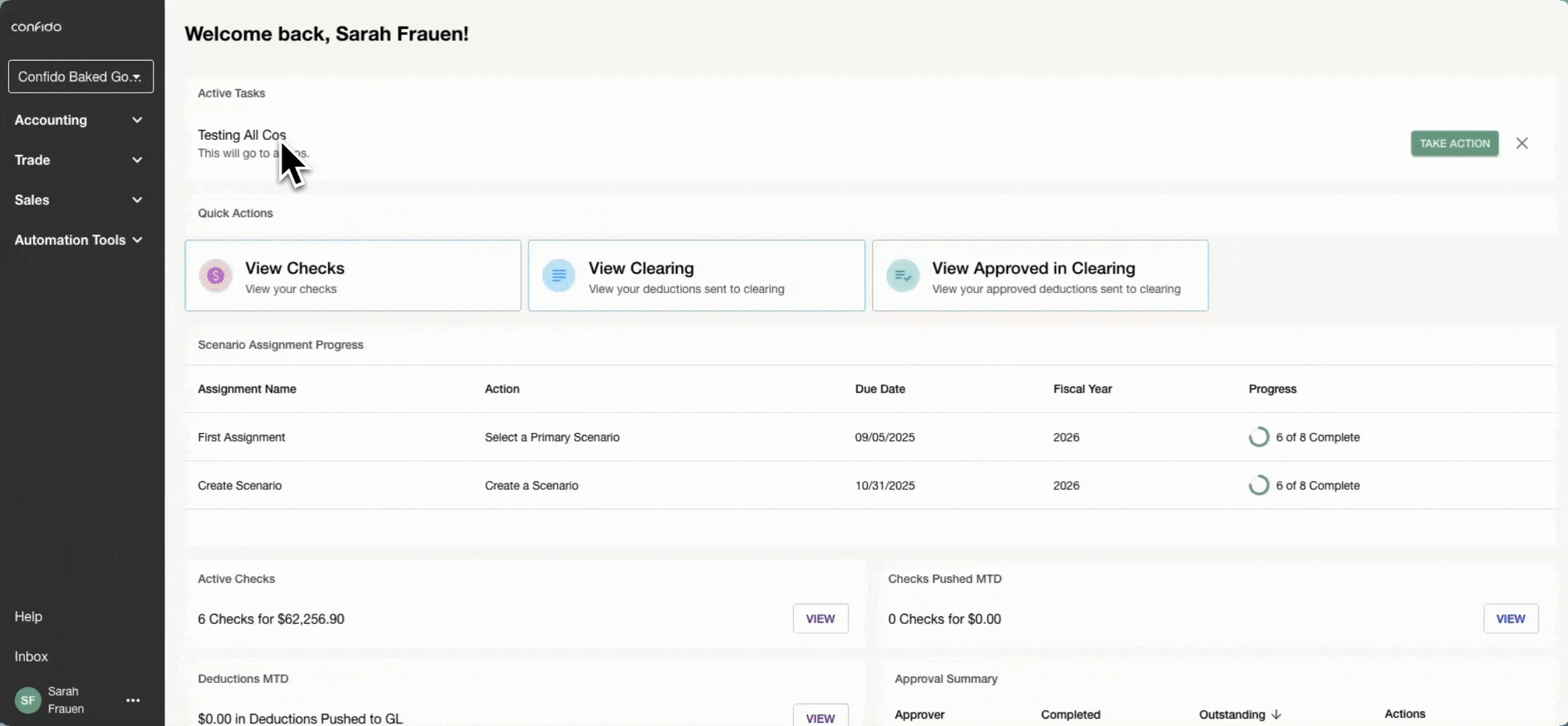Click the purple dollar View Checks icon
Viewport: 1568px width, 726px height.
tap(216, 276)
